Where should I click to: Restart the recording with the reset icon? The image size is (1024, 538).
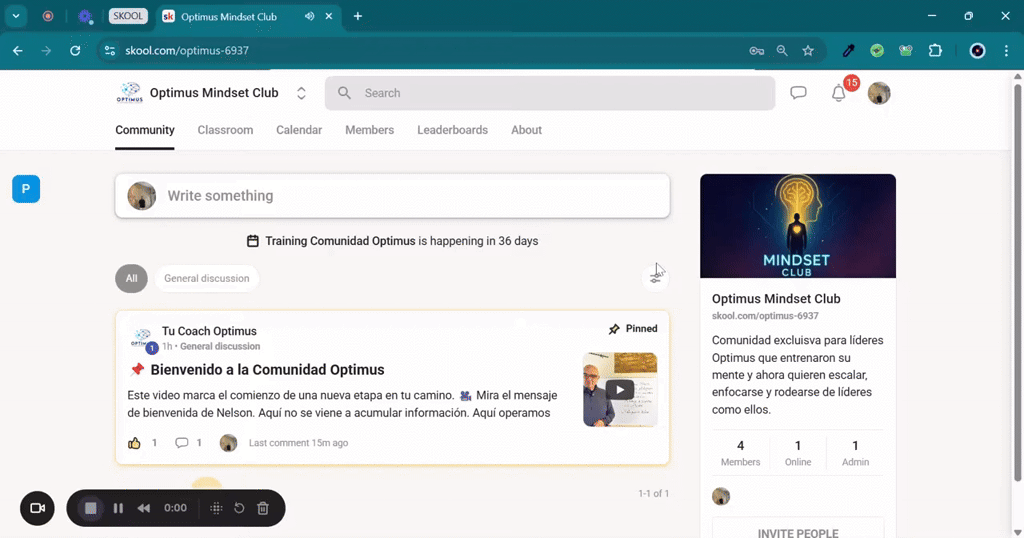pos(240,508)
